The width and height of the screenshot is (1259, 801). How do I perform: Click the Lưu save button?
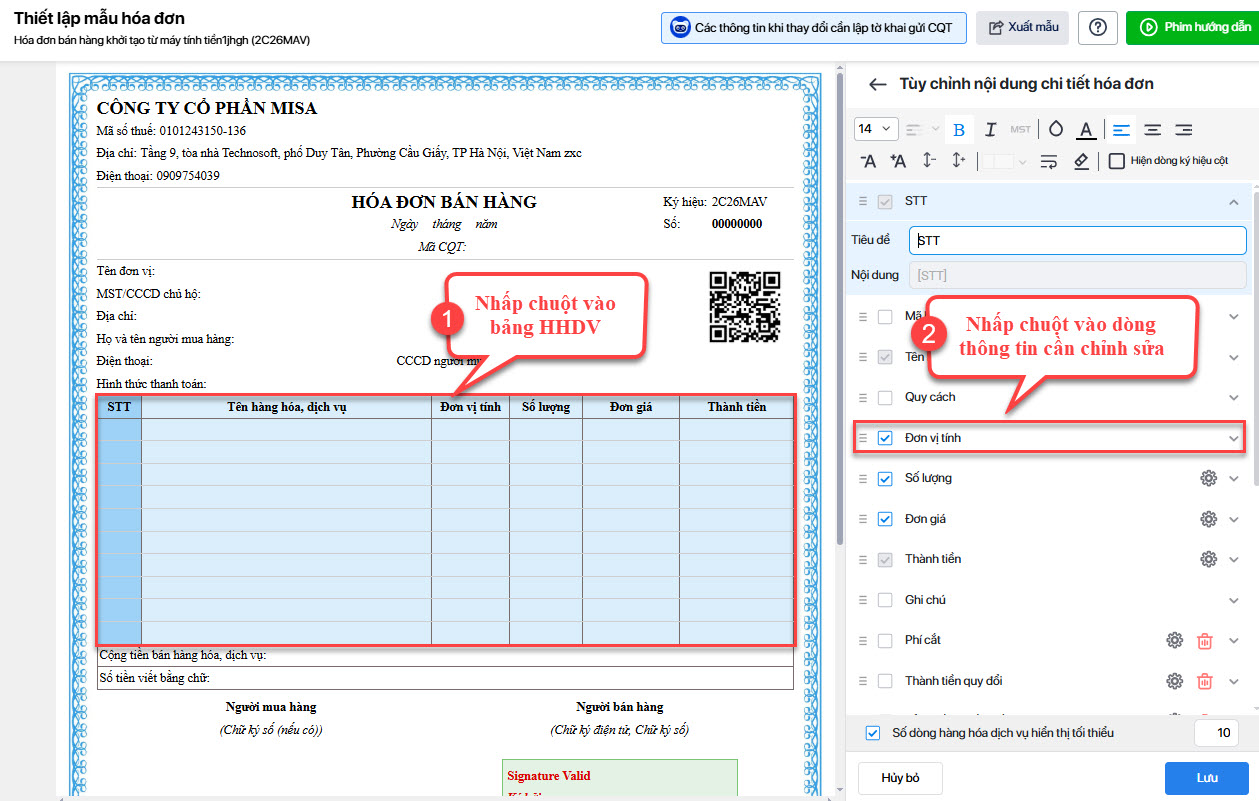(1206, 777)
